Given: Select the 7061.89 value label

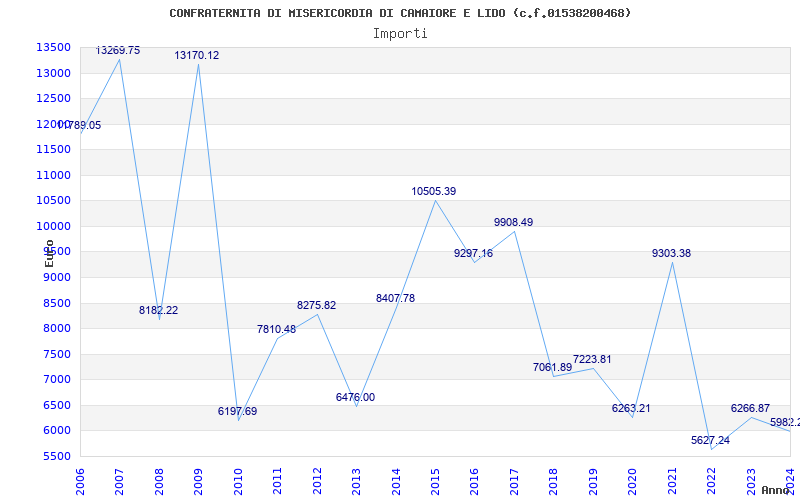Looking at the screenshot, I should coord(553,367).
